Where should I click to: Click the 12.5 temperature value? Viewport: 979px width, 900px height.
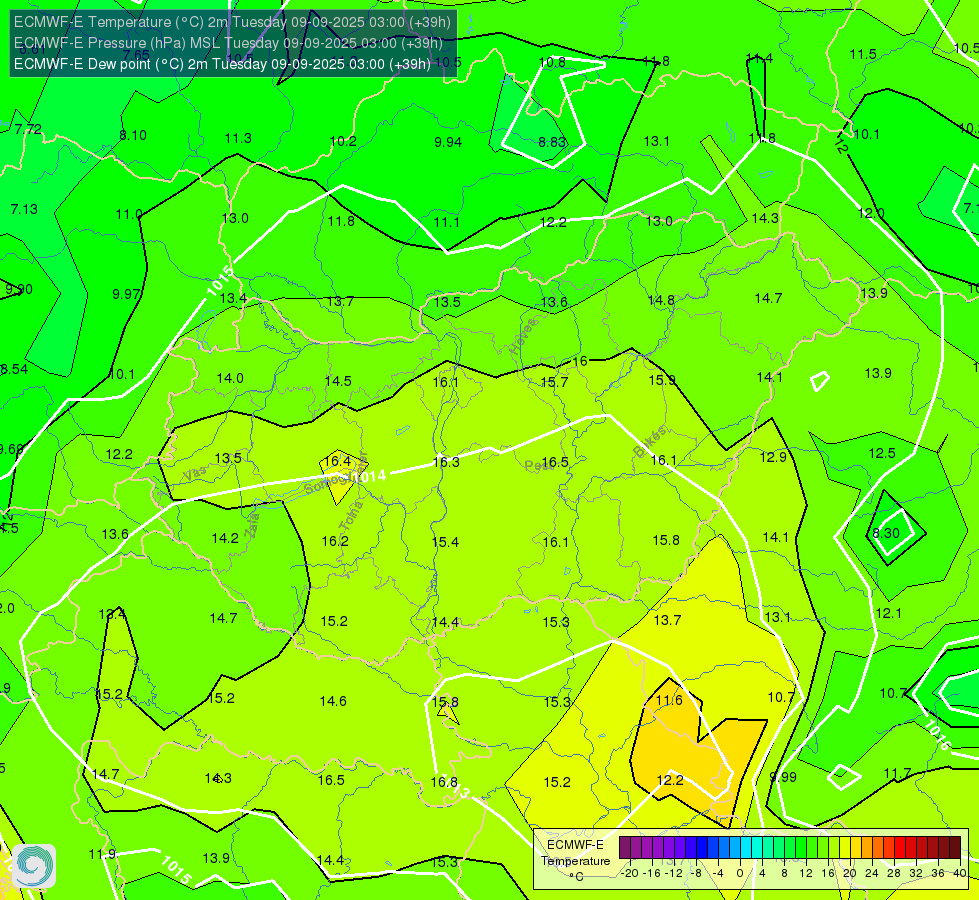(x=882, y=453)
